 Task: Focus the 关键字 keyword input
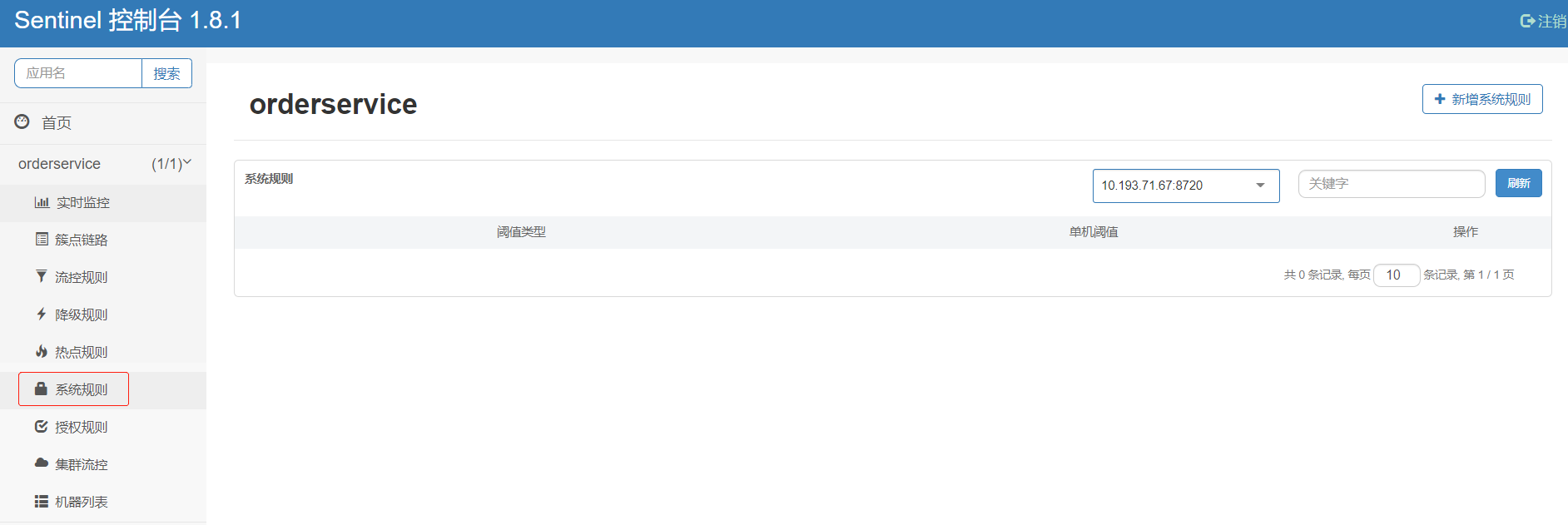[x=1392, y=184]
